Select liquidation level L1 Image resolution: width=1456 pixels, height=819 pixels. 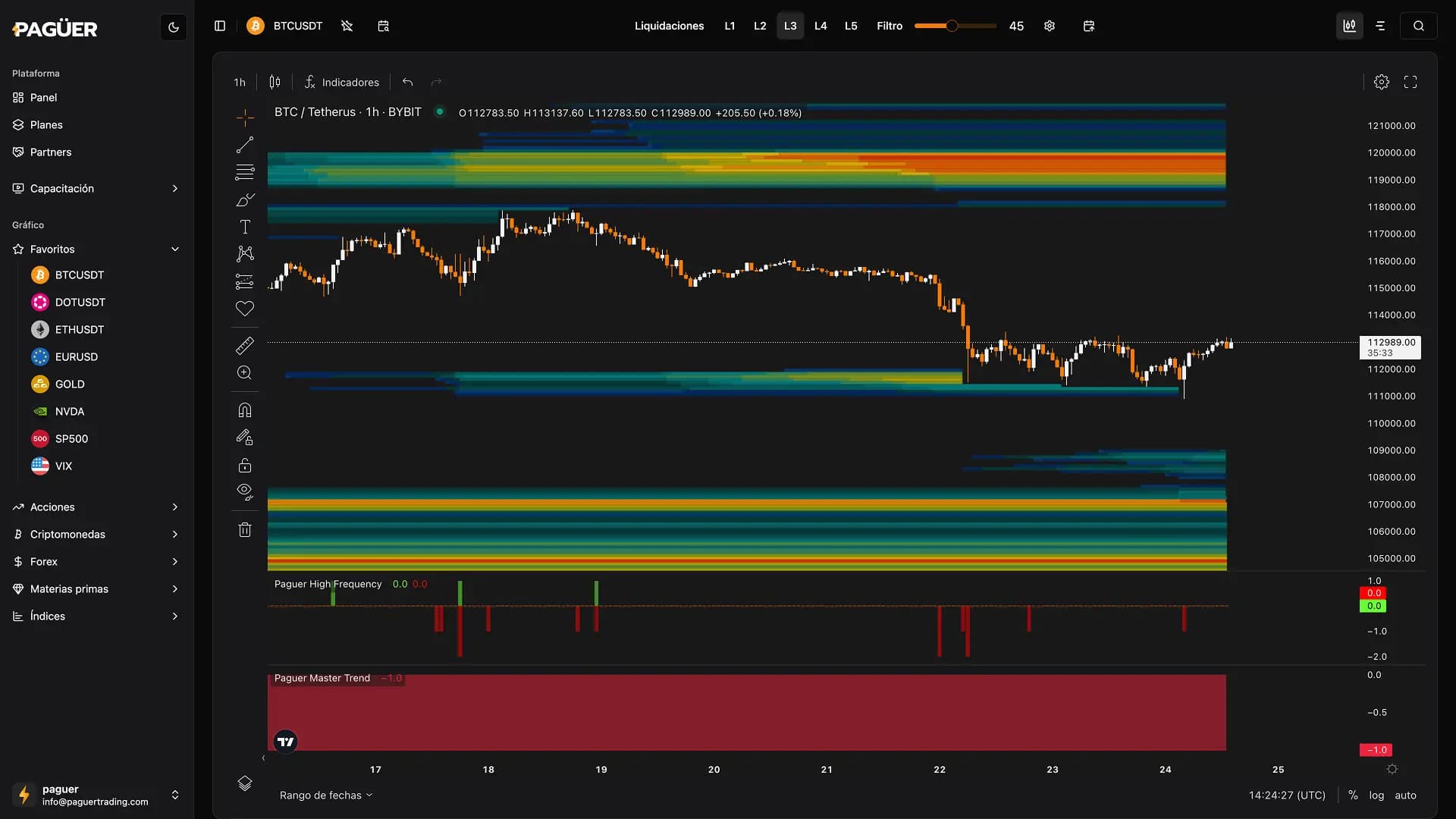click(x=730, y=26)
